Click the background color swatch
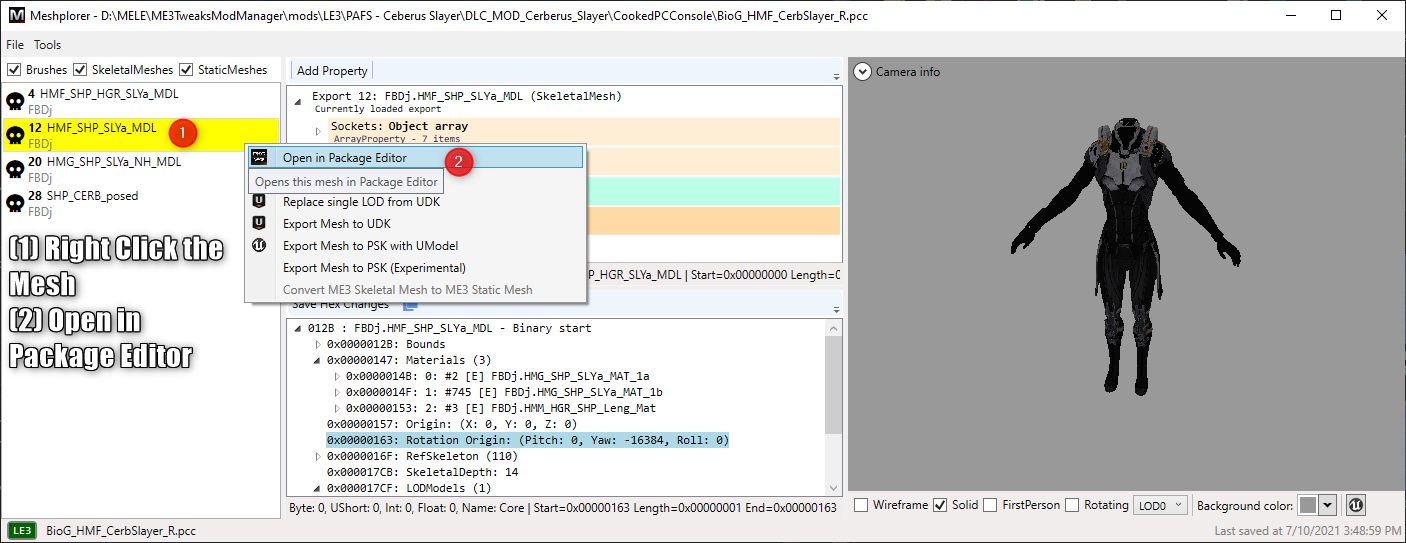This screenshot has height=543, width=1406. click(1308, 505)
